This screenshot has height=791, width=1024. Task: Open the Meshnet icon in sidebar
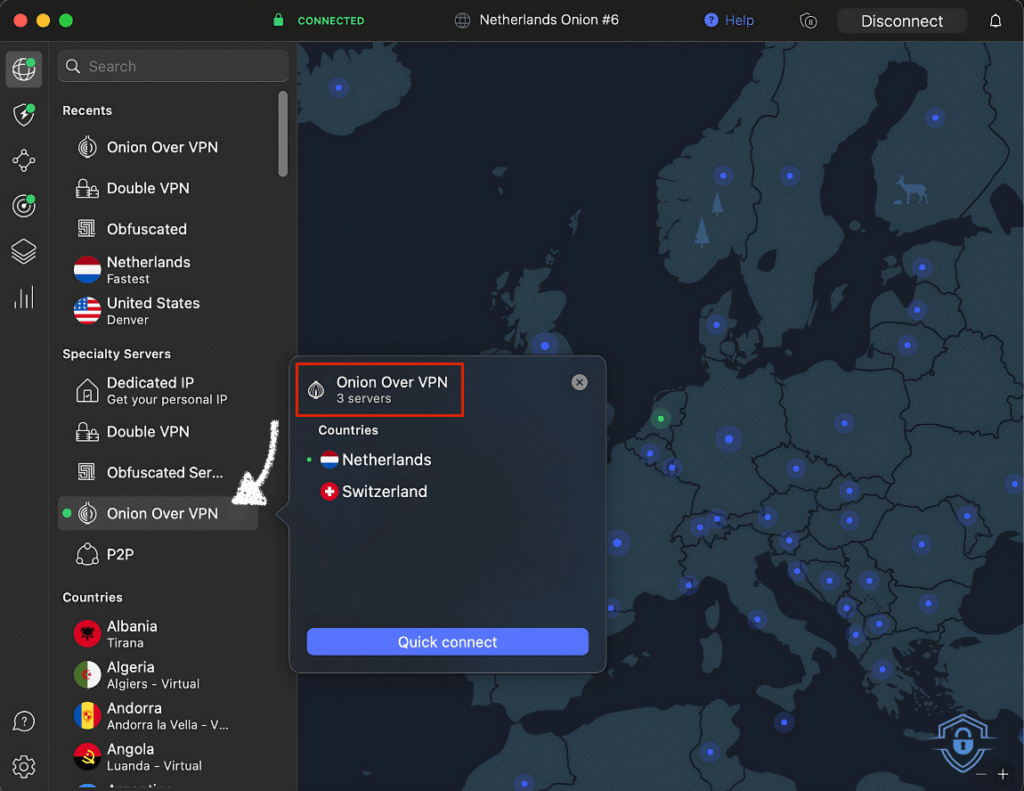[24, 160]
